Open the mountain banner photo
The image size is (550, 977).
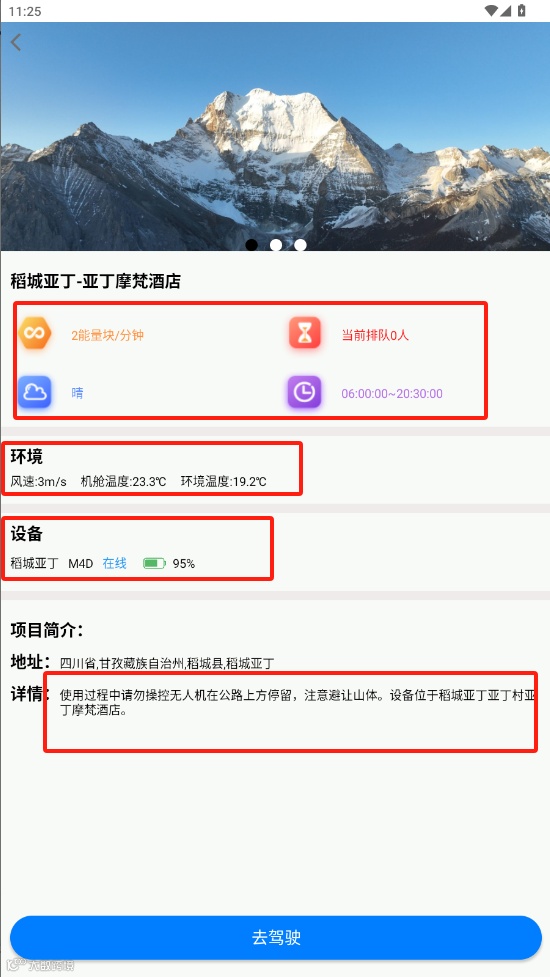pyautogui.click(x=275, y=136)
